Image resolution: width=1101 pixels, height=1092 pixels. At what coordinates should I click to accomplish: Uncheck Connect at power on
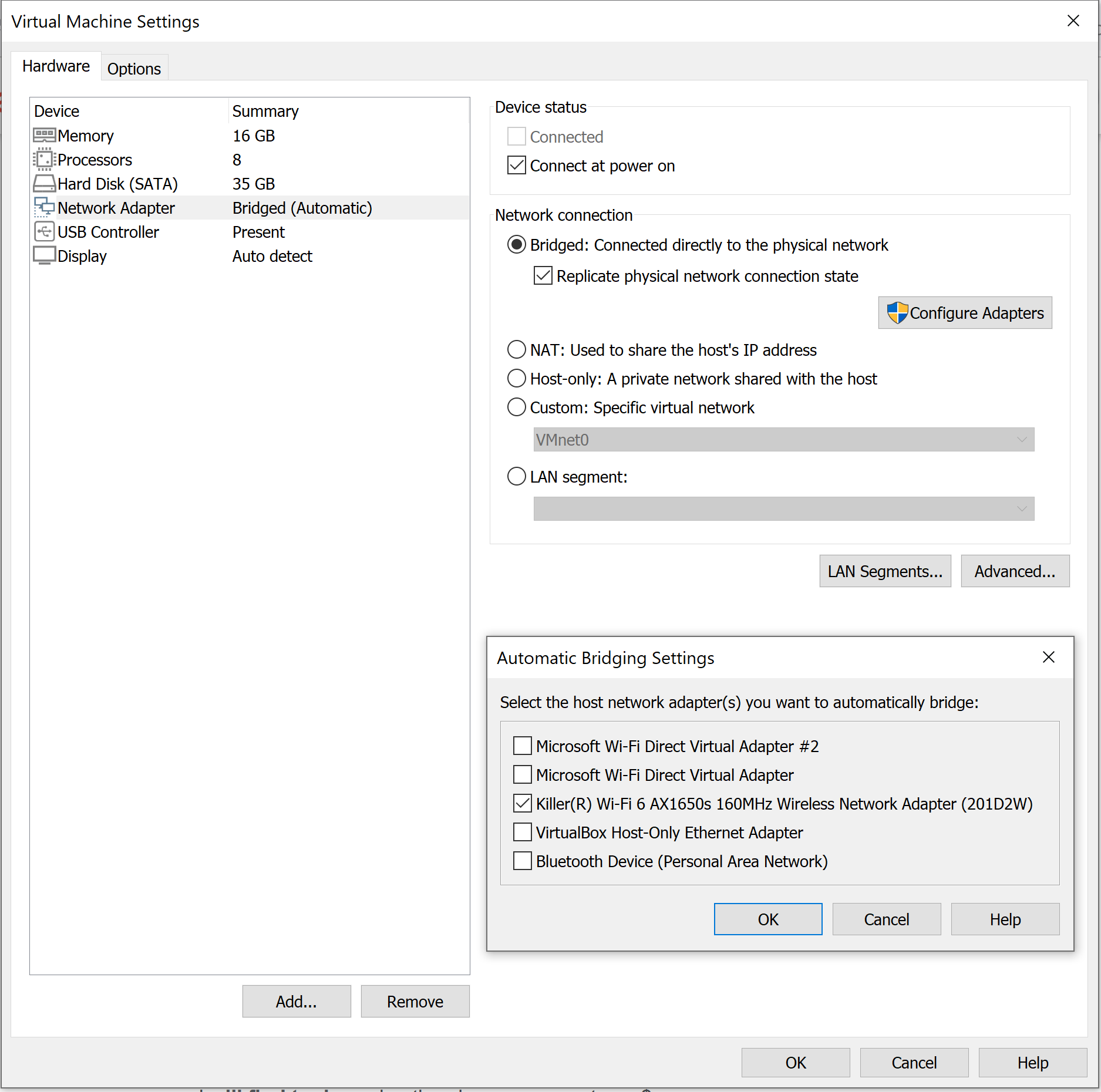(x=517, y=166)
